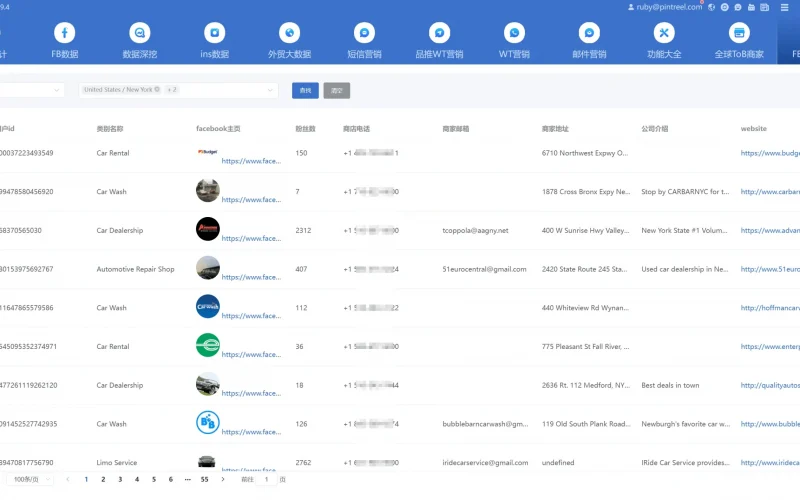
Task: Click the blue 查找 search button
Action: point(305,91)
